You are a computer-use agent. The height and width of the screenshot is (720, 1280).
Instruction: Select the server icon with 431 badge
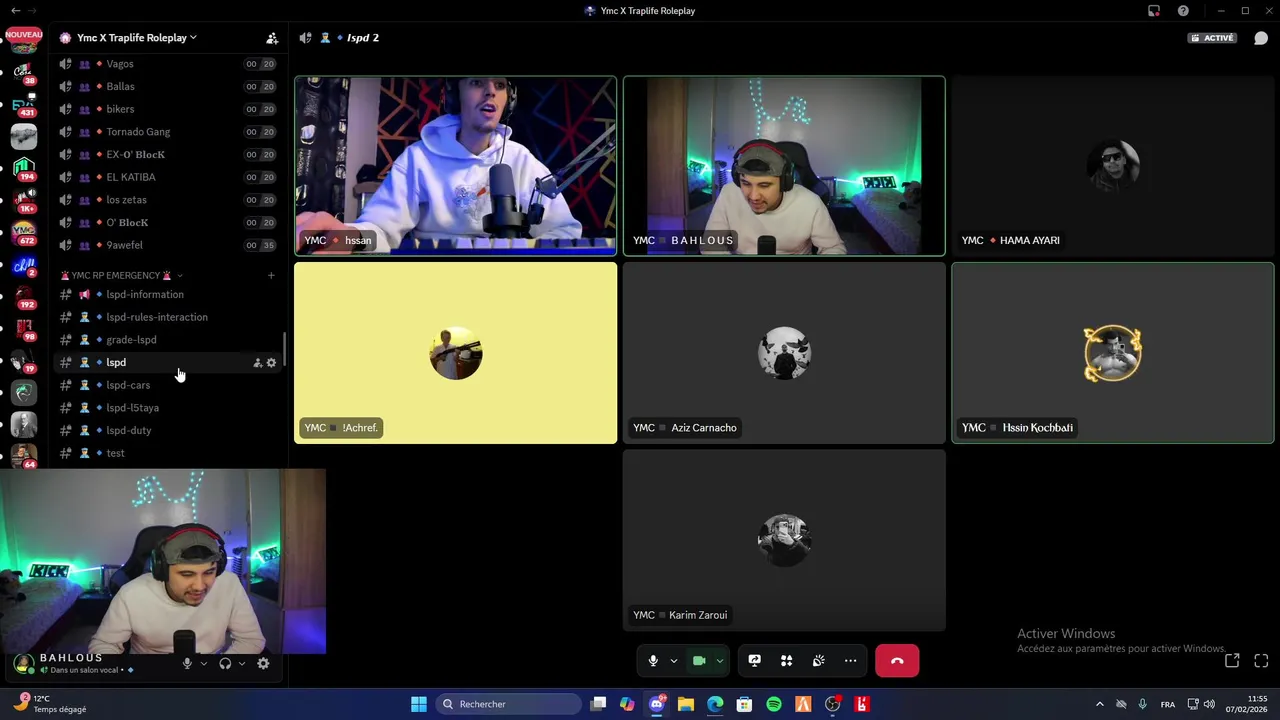click(23, 104)
